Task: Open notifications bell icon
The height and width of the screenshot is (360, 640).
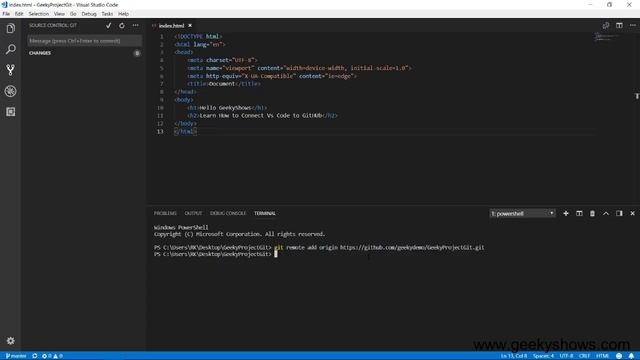Action: (x=631, y=356)
